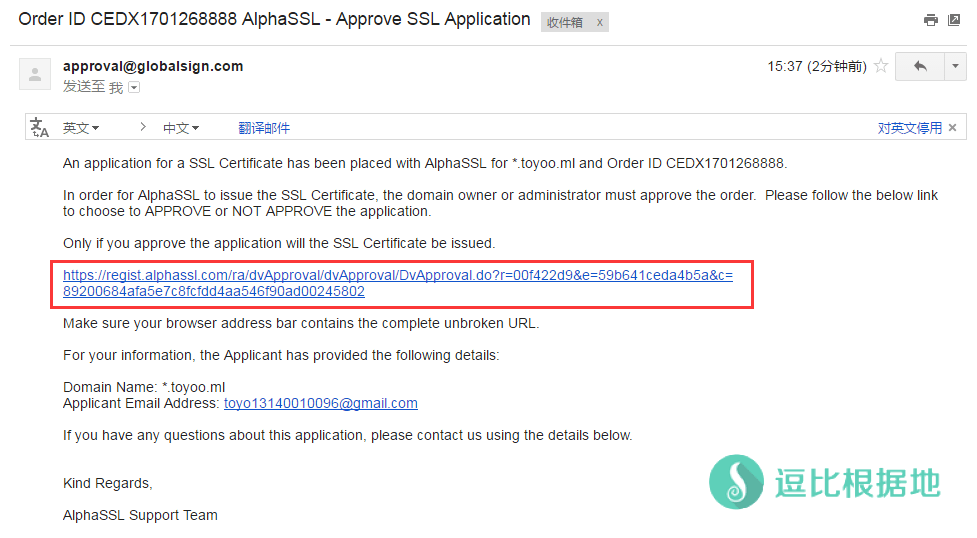Click sender name approval@globalsign.com
977x538 pixels.
[153, 66]
